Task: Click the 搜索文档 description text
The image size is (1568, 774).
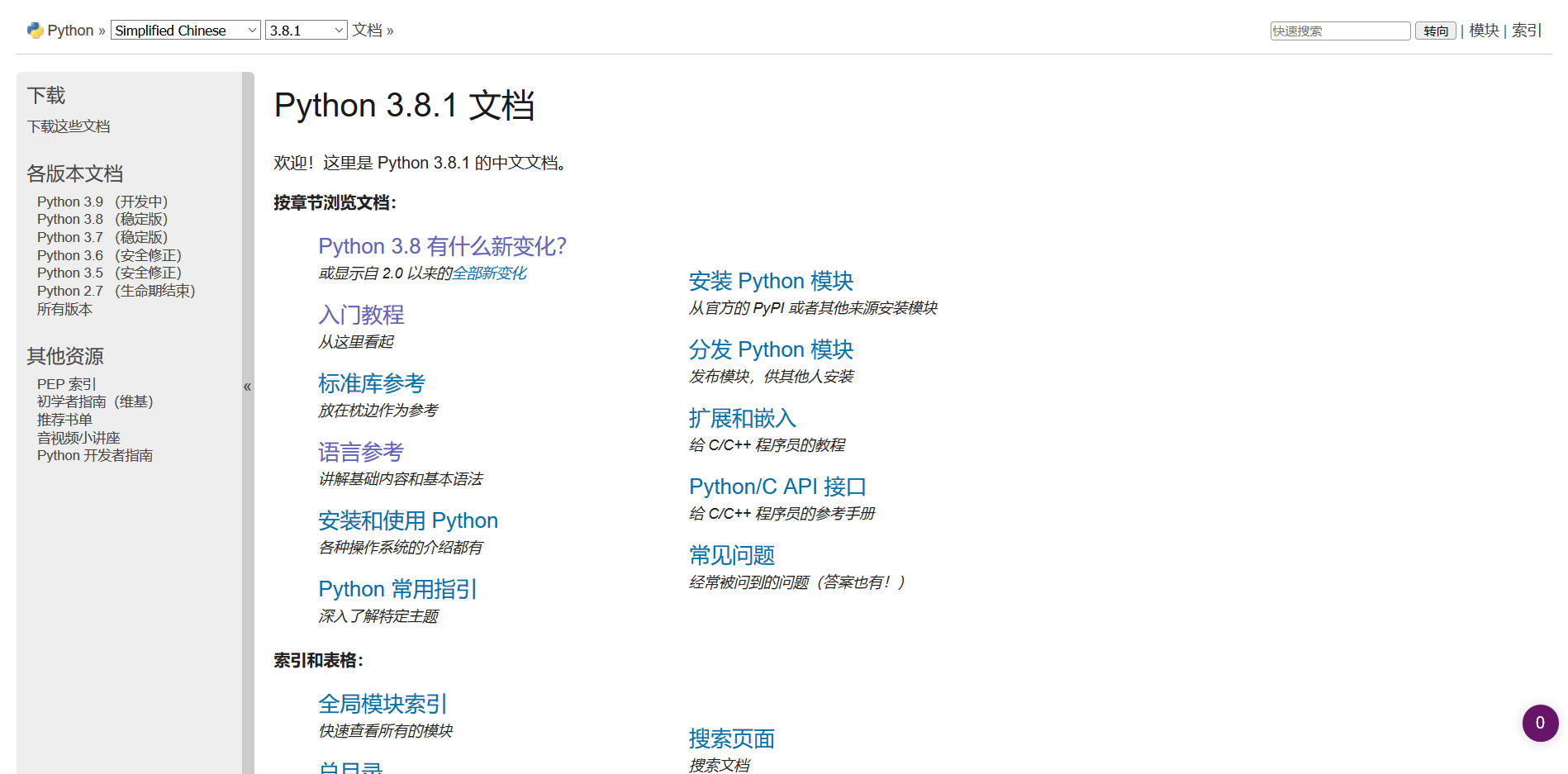Action: [720, 766]
